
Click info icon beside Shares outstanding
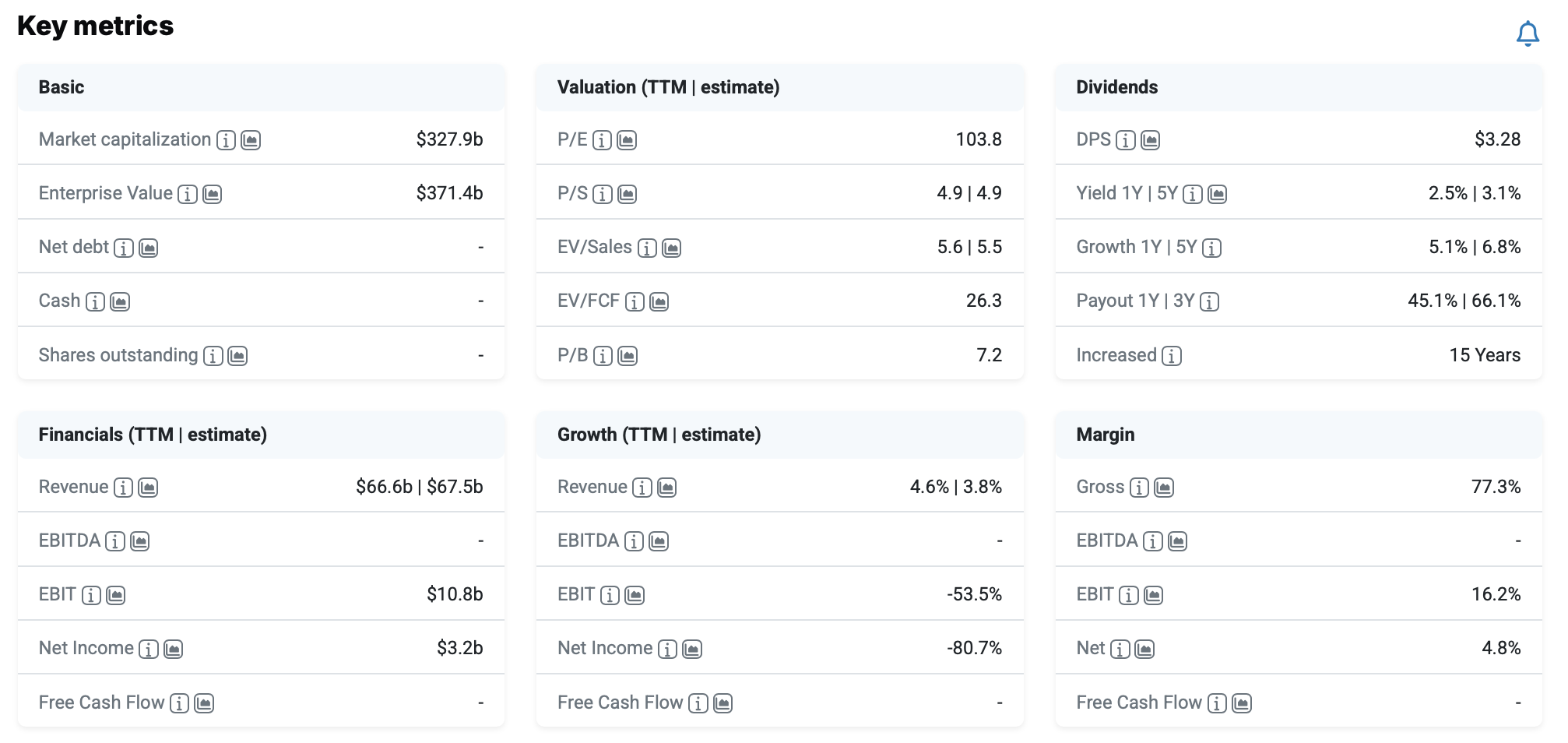point(213,356)
